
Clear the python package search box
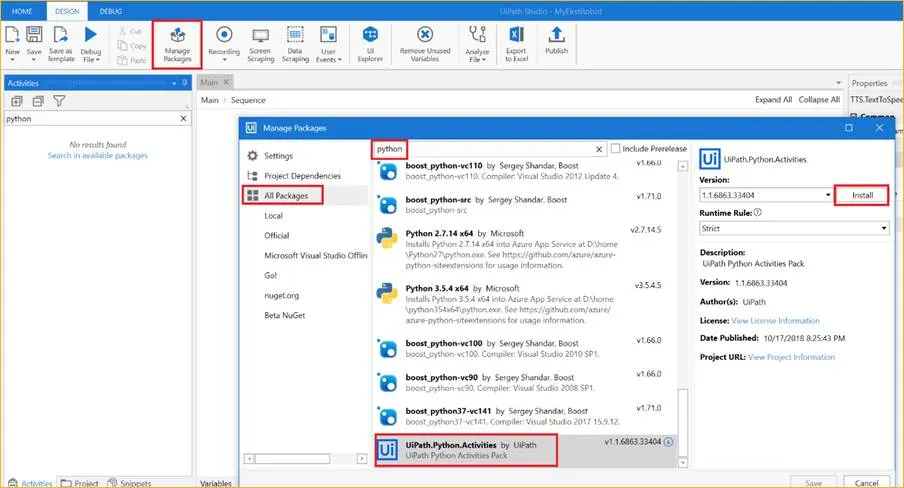(599, 149)
